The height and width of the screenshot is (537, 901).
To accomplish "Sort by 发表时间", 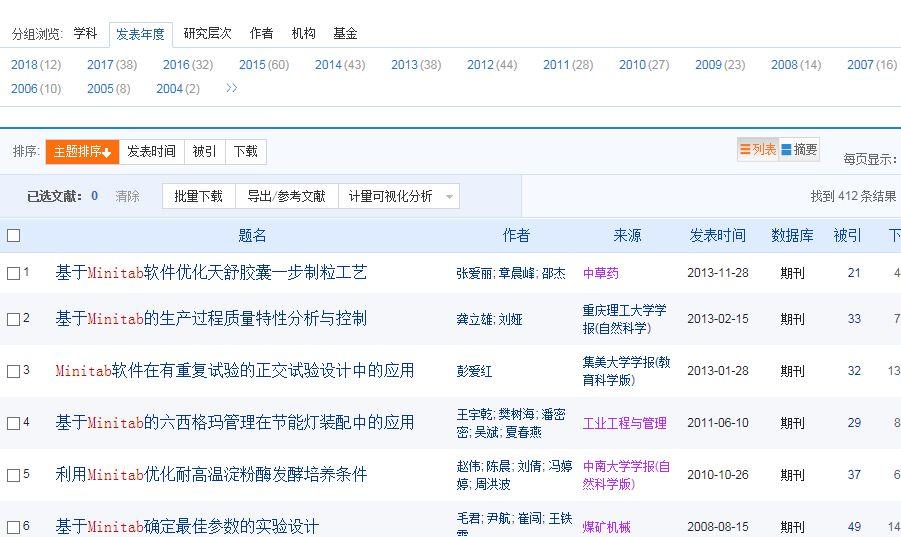I will (151, 152).
